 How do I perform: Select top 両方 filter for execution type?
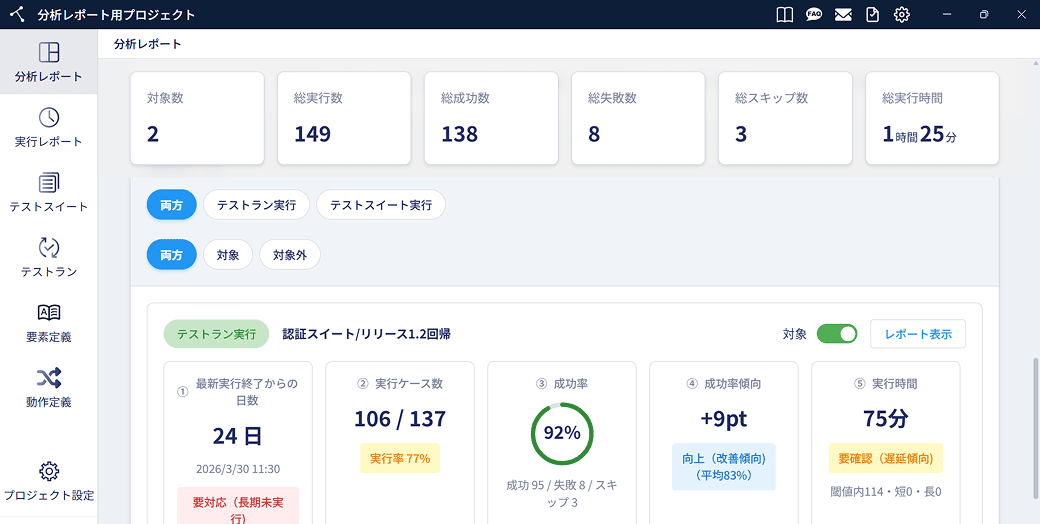pos(172,205)
